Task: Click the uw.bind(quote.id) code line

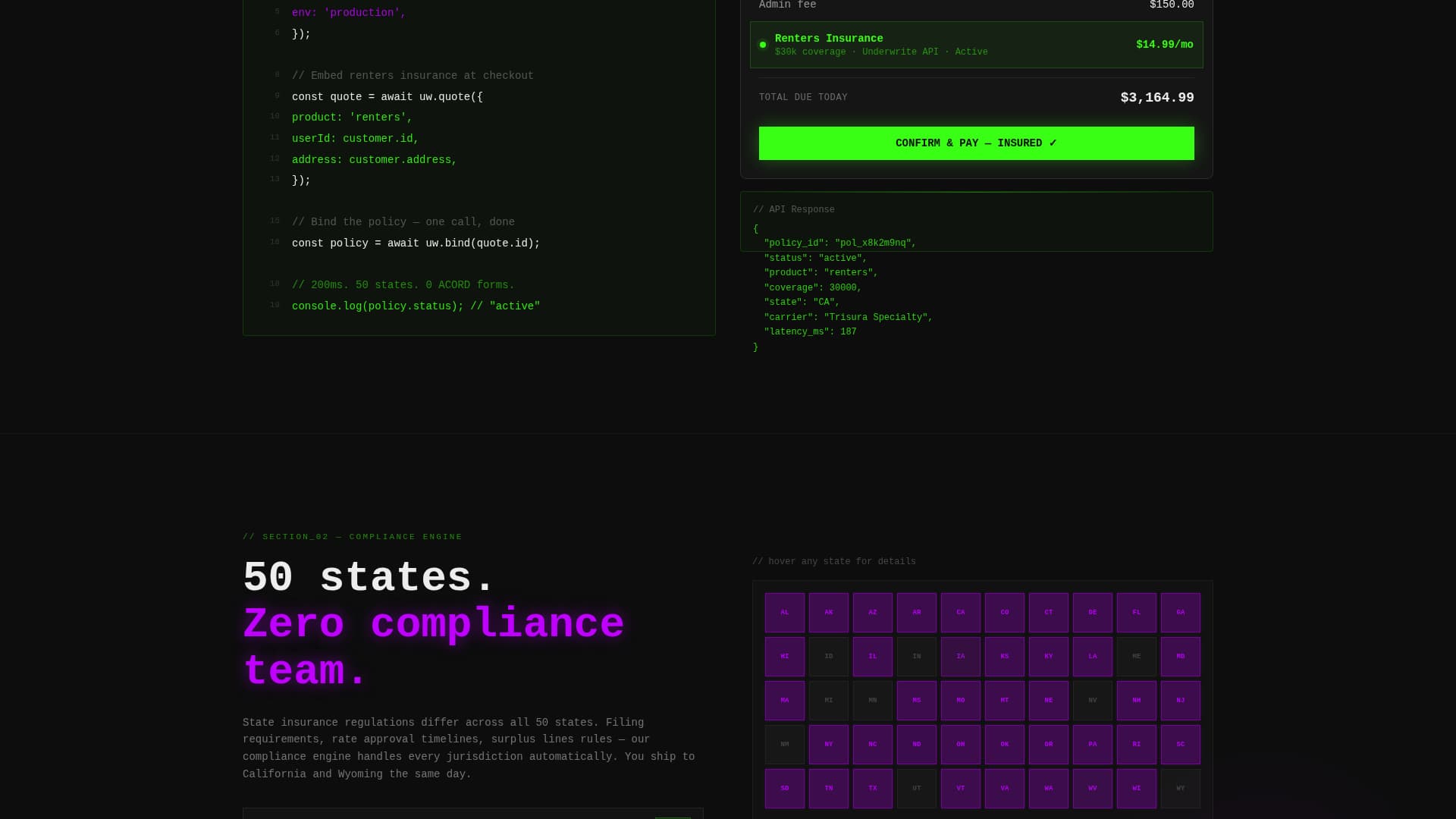Action: pyautogui.click(x=416, y=243)
